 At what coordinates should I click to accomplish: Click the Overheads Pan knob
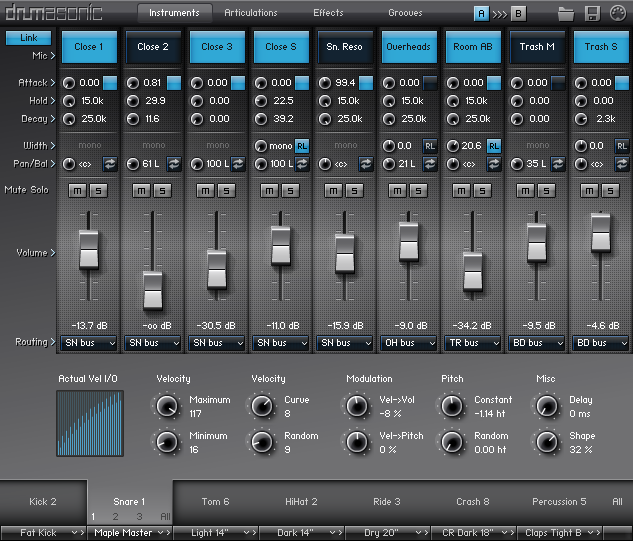[389, 164]
